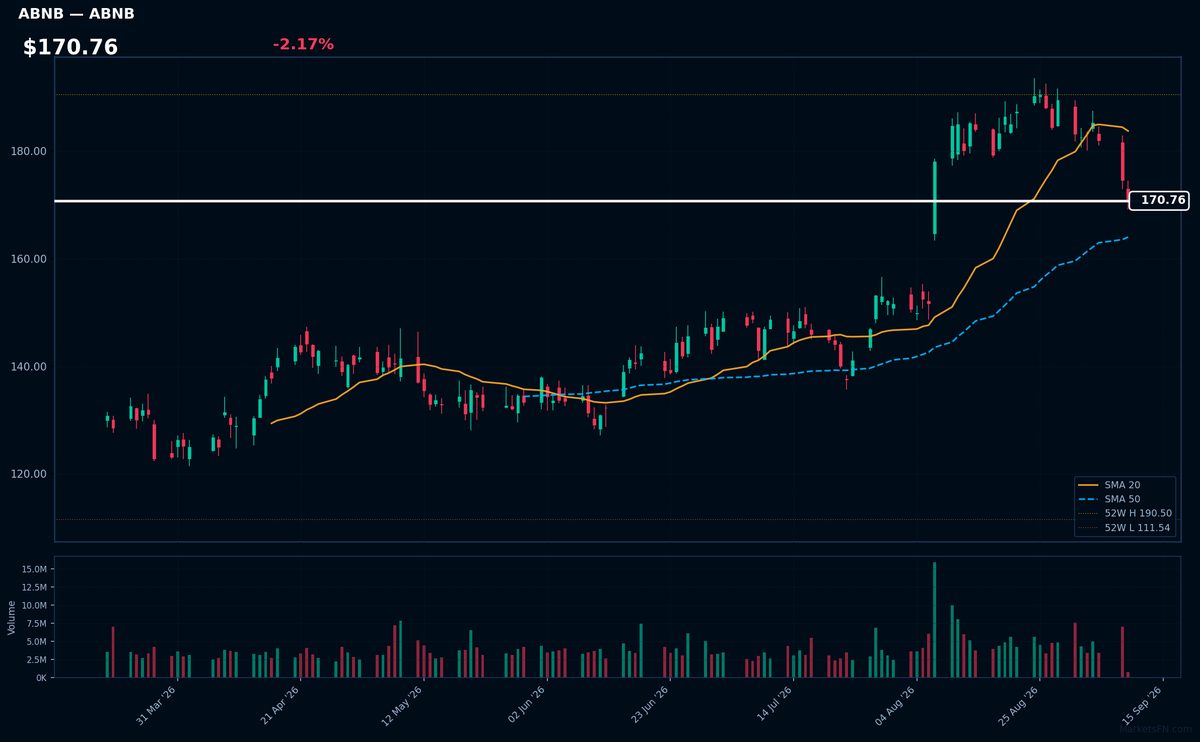1200x742 pixels.
Task: Click the ABNB — ABNB chart title
Action: pyautogui.click(x=76, y=14)
